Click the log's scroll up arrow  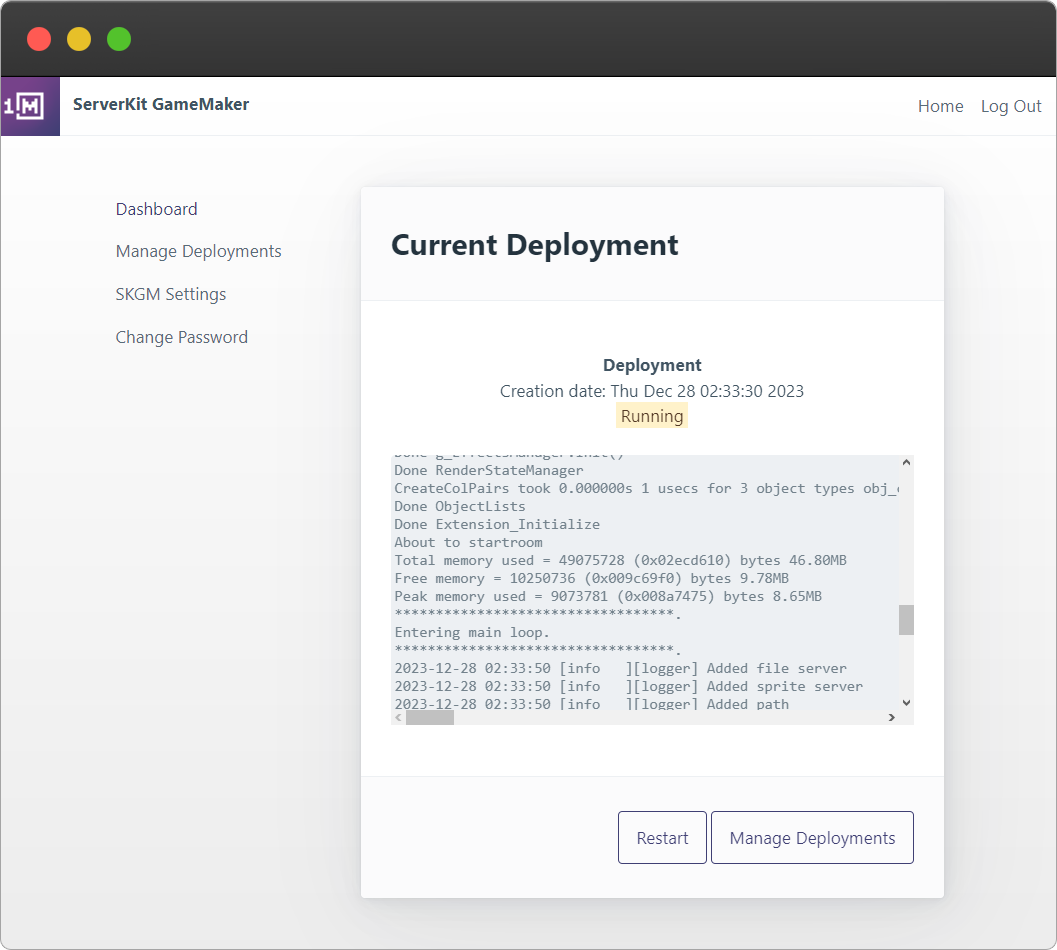[x=906, y=463]
